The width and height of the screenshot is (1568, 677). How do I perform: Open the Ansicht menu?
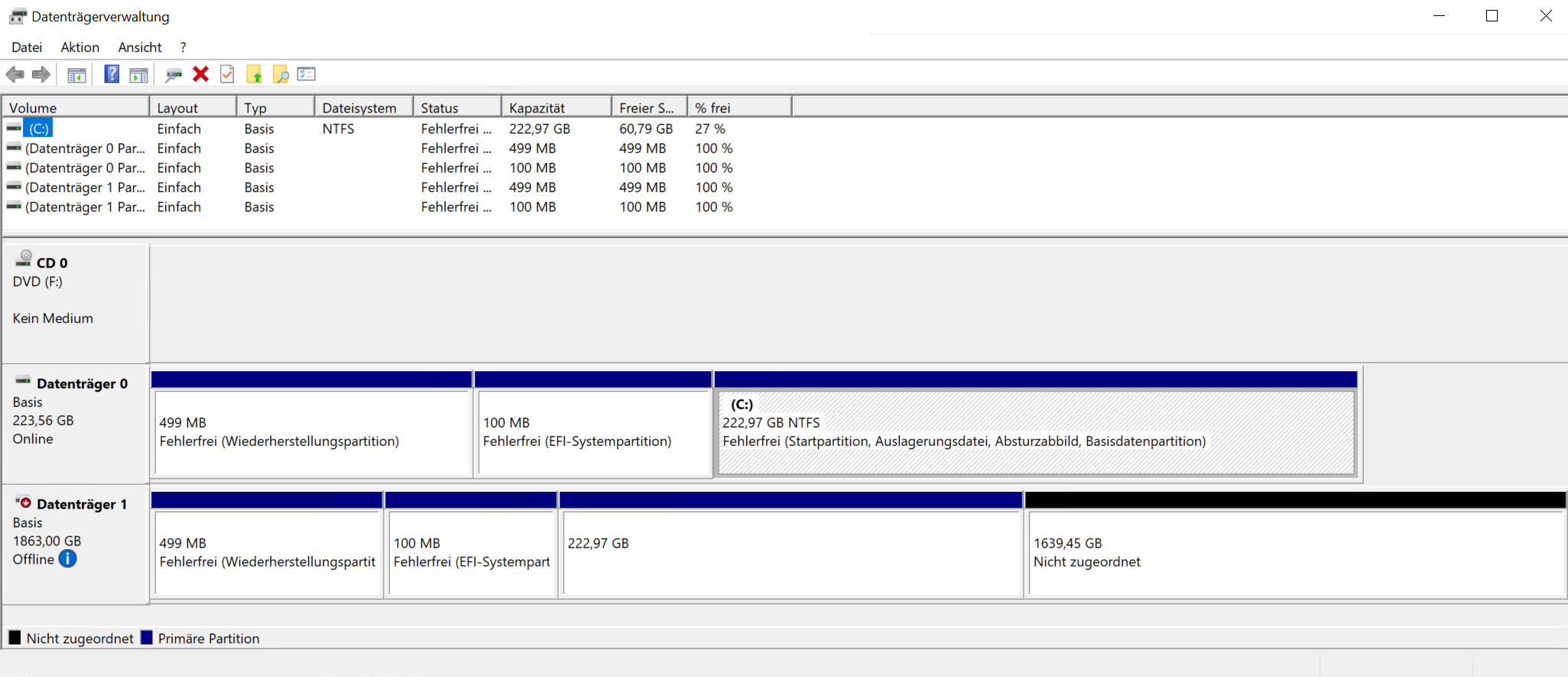(140, 47)
